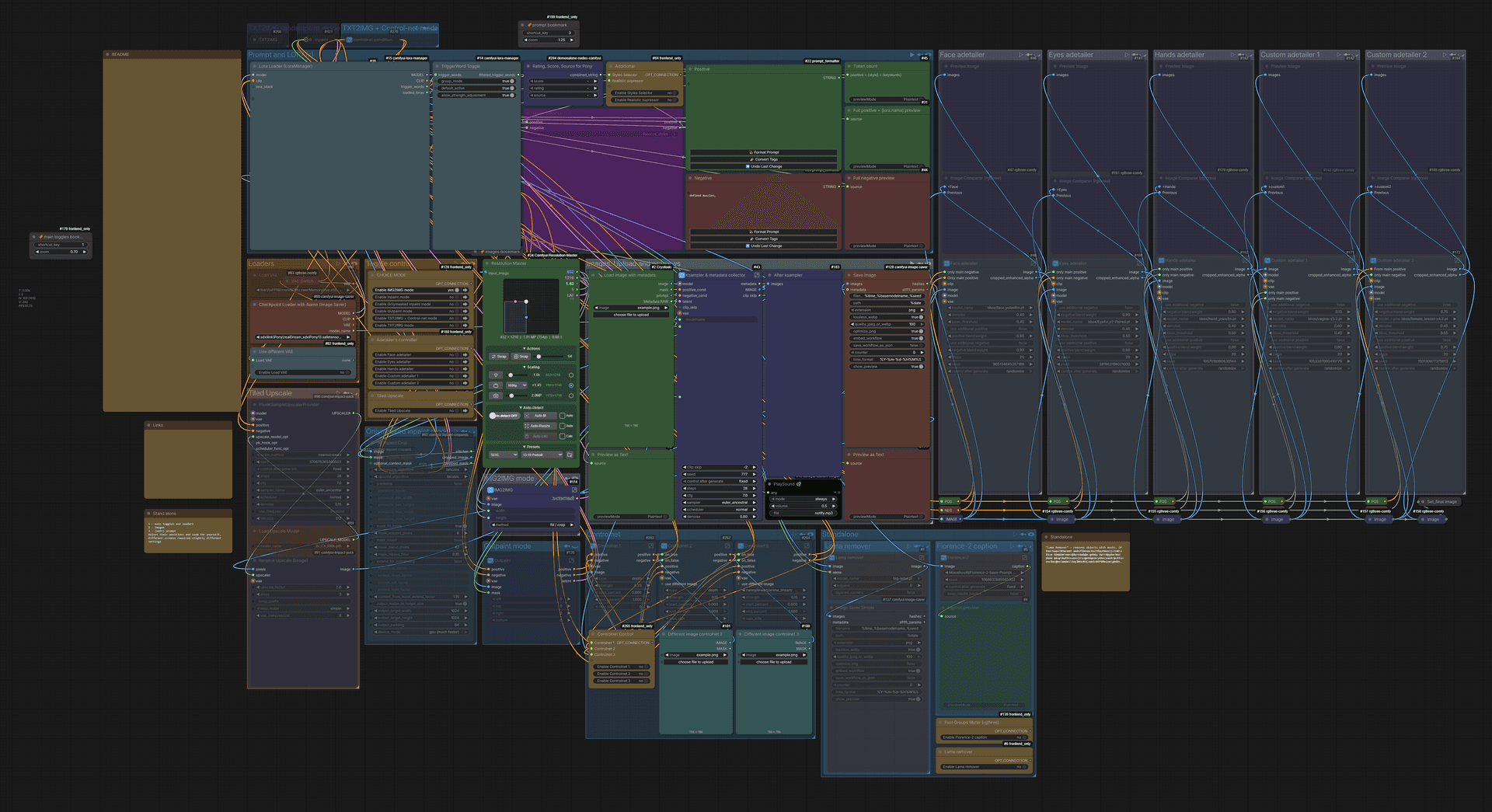Viewport: 1492px width, 812px height.
Task: Open the 13:19 Portrait preset dropdown
Action: coord(542,455)
